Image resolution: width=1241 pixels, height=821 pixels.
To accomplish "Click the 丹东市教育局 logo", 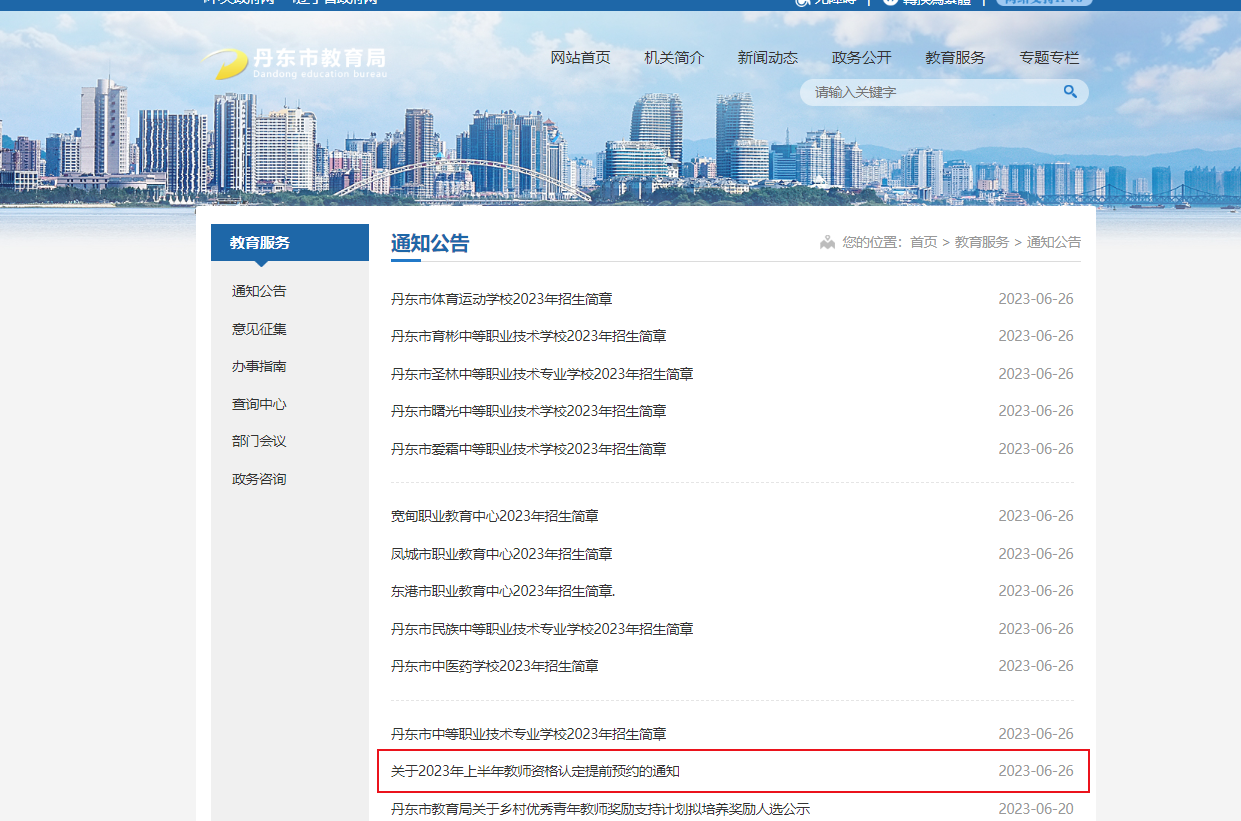I will (294, 63).
